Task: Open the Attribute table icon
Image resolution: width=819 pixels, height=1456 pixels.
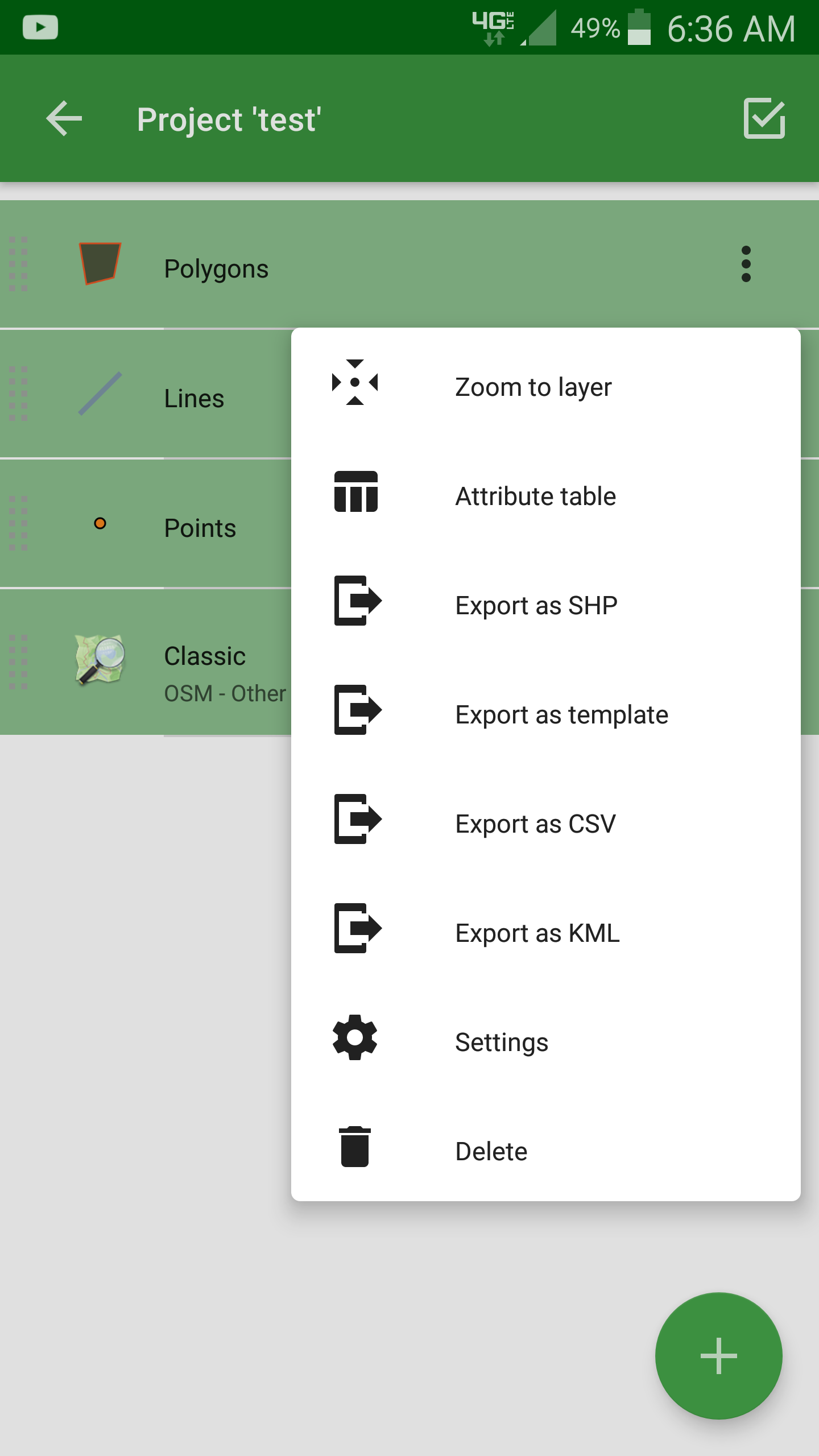Action: click(356, 491)
